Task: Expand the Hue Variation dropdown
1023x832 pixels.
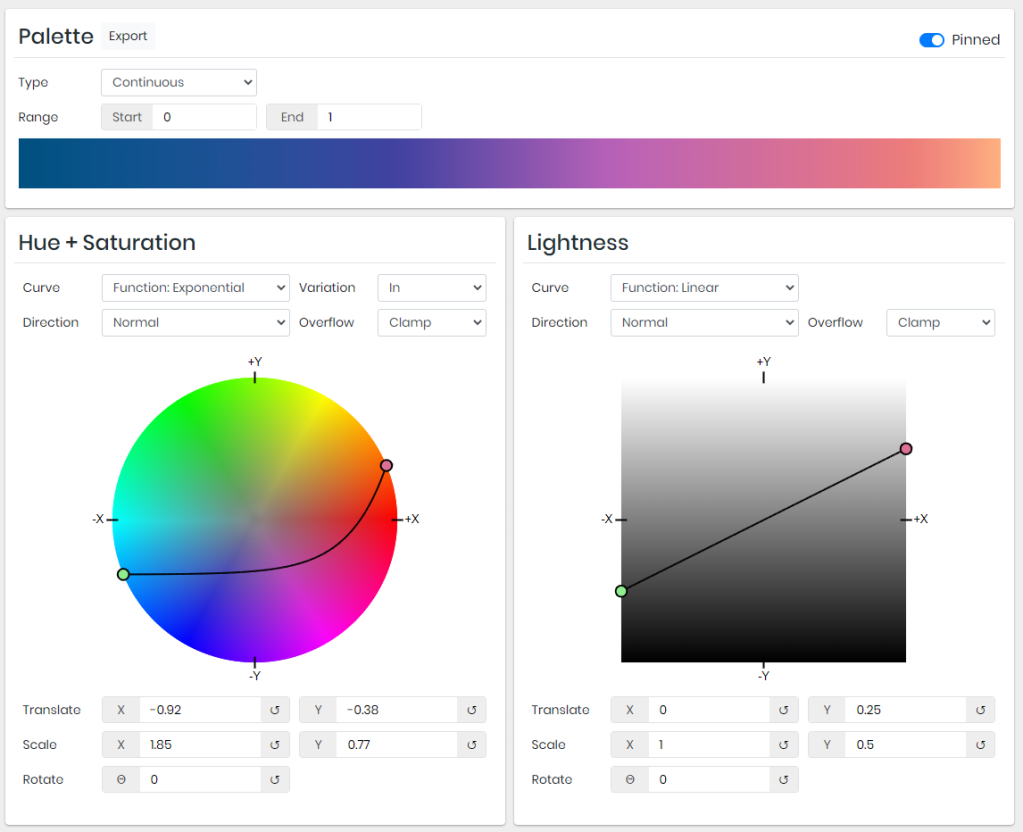Action: click(432, 288)
